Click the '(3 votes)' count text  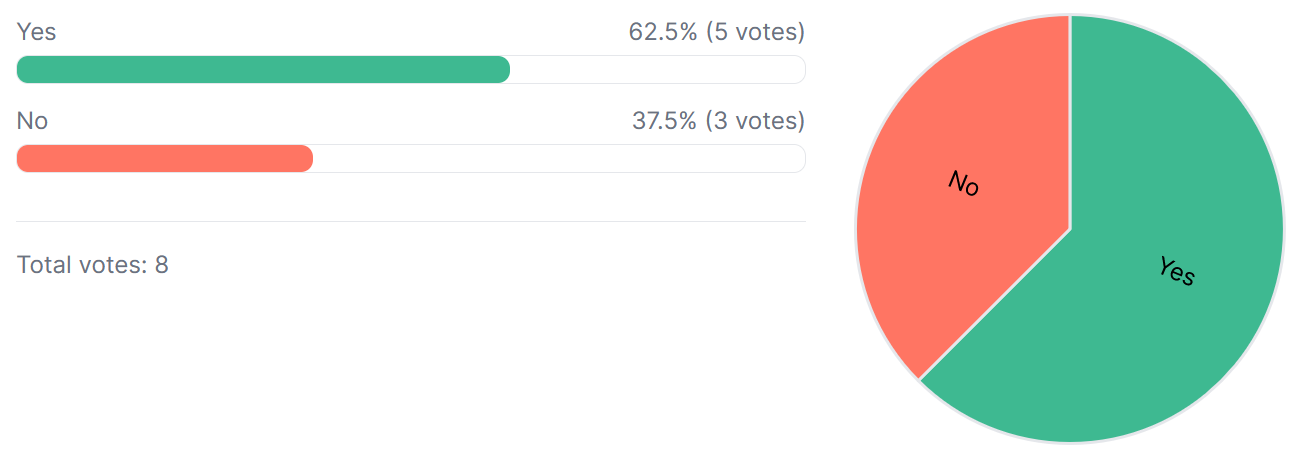(x=755, y=121)
